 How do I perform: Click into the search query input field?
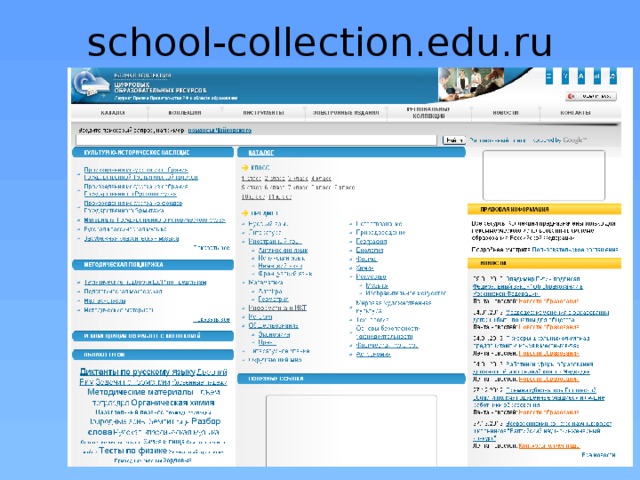click(x=256, y=140)
